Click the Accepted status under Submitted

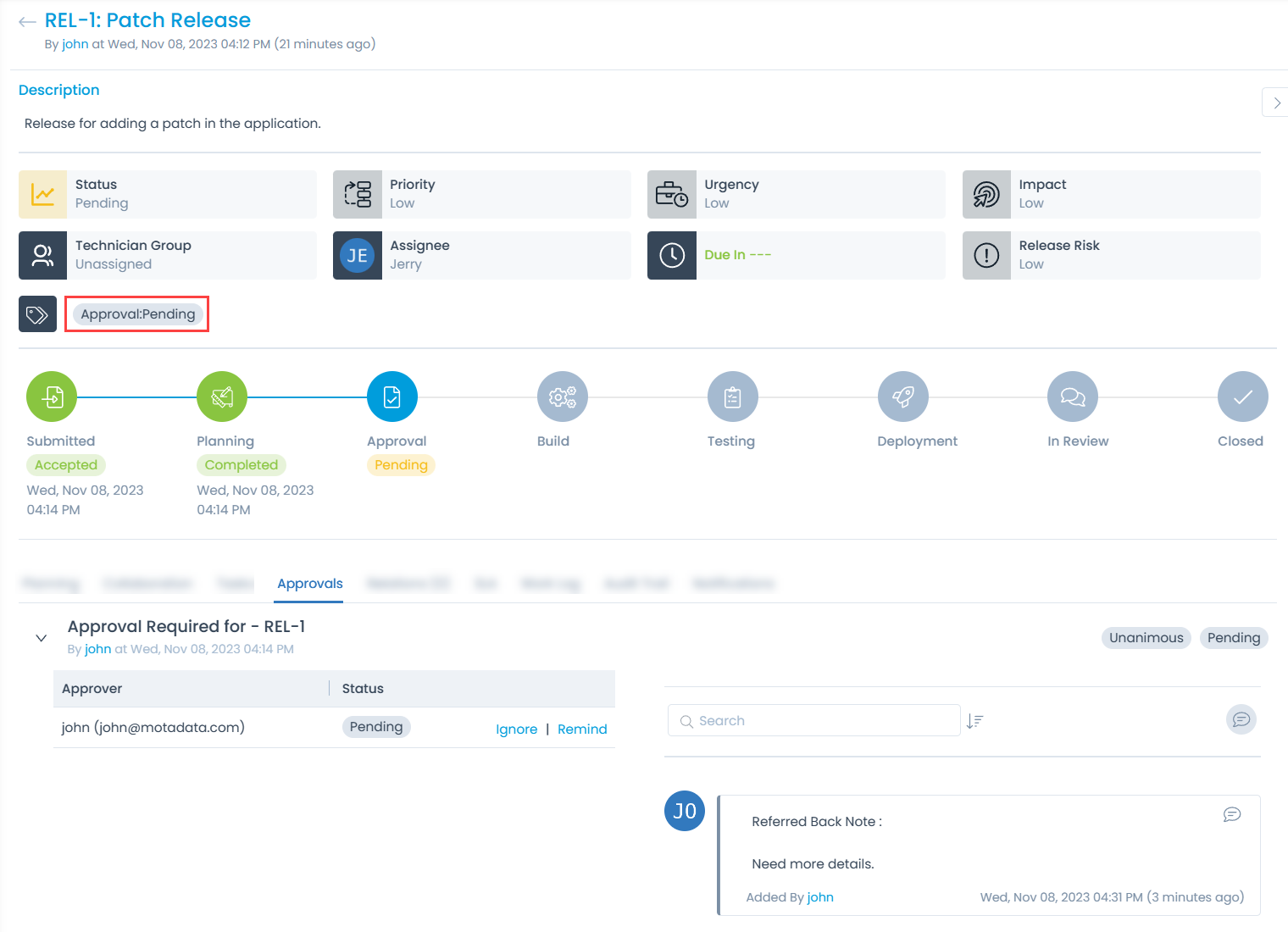coord(66,465)
